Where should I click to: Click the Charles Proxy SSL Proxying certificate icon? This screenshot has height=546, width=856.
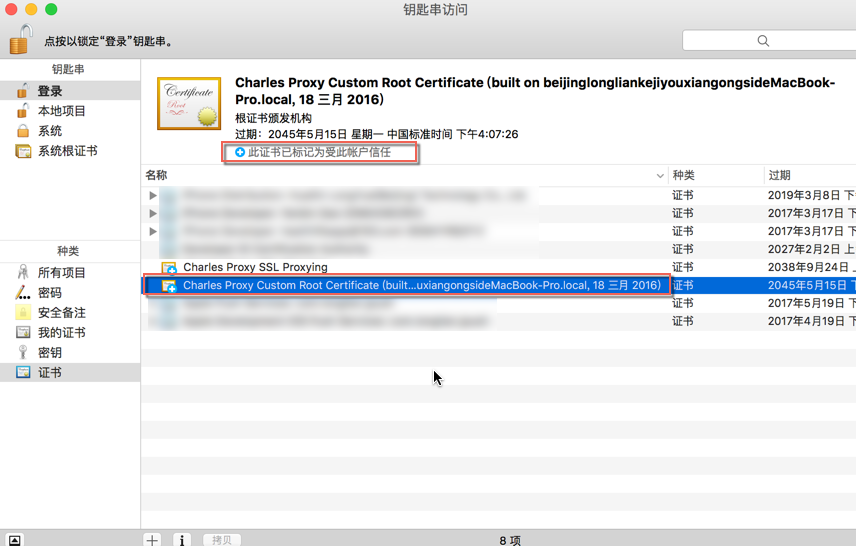[x=169, y=268]
